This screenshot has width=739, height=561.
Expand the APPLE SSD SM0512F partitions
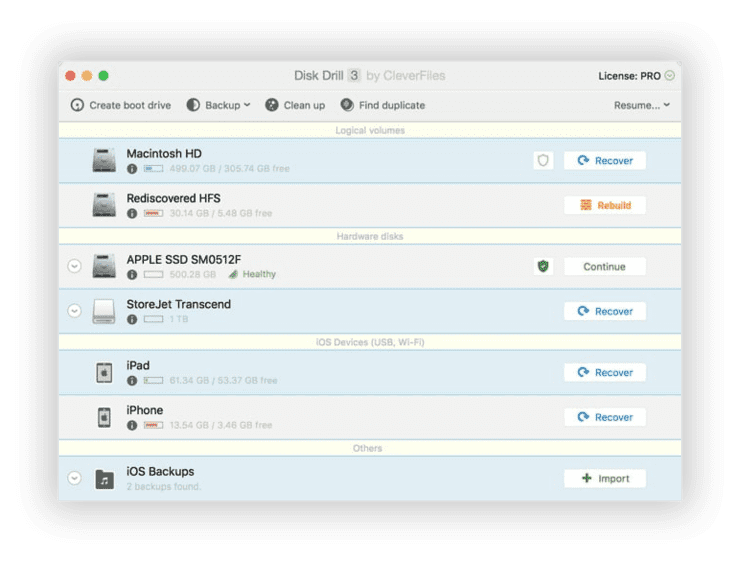pyautogui.click(x=74, y=266)
